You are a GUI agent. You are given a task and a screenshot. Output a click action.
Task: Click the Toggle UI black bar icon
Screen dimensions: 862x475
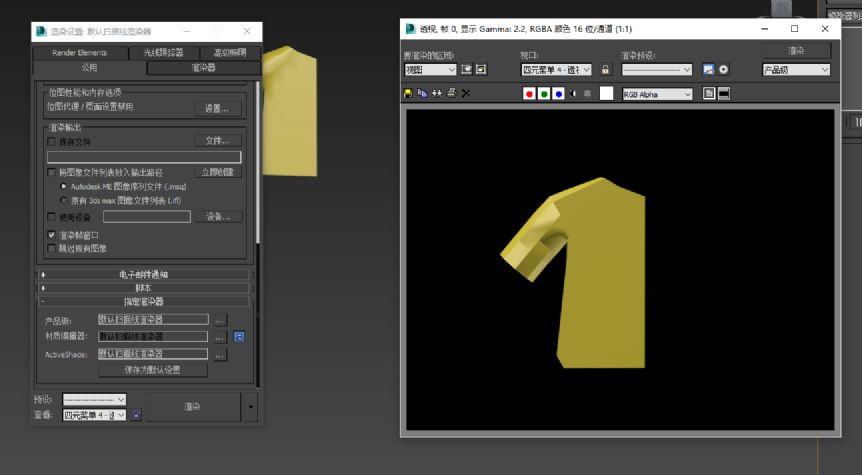point(724,94)
